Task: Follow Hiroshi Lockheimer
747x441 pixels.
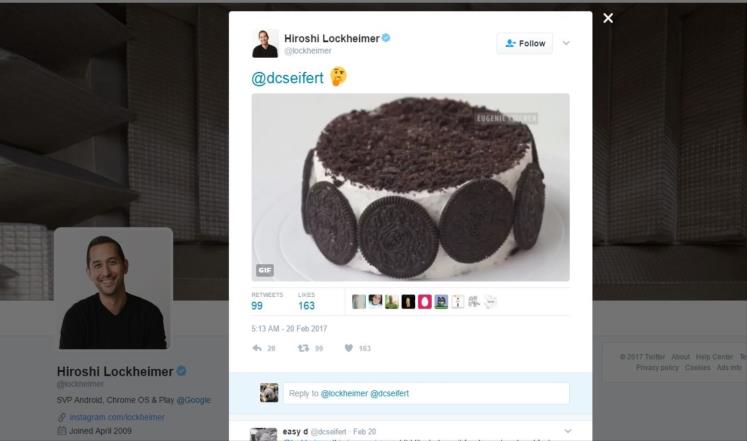Action: (525, 43)
